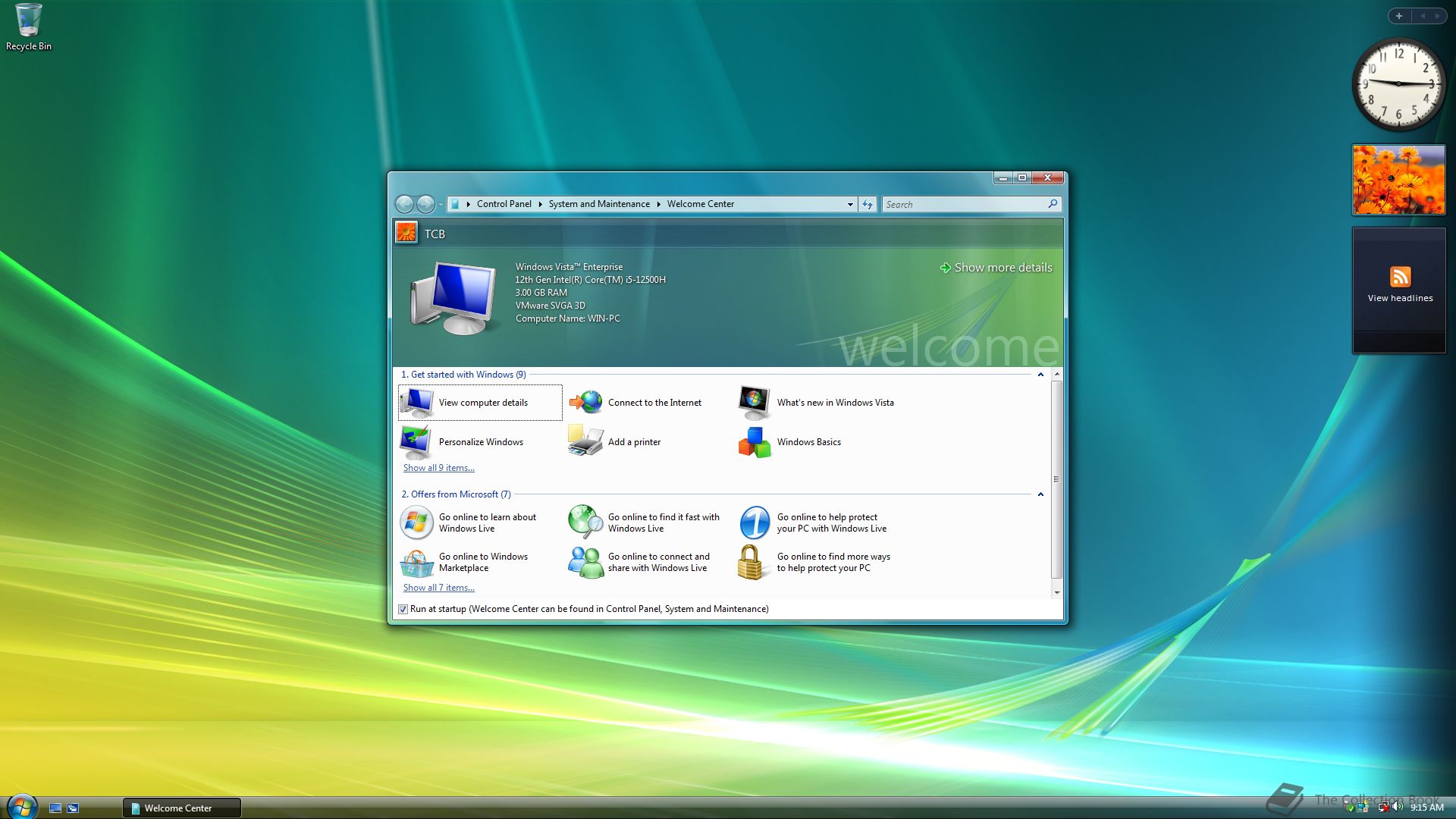Click the TCB user account picture
Screen dimensions: 1456x819
pos(406,233)
